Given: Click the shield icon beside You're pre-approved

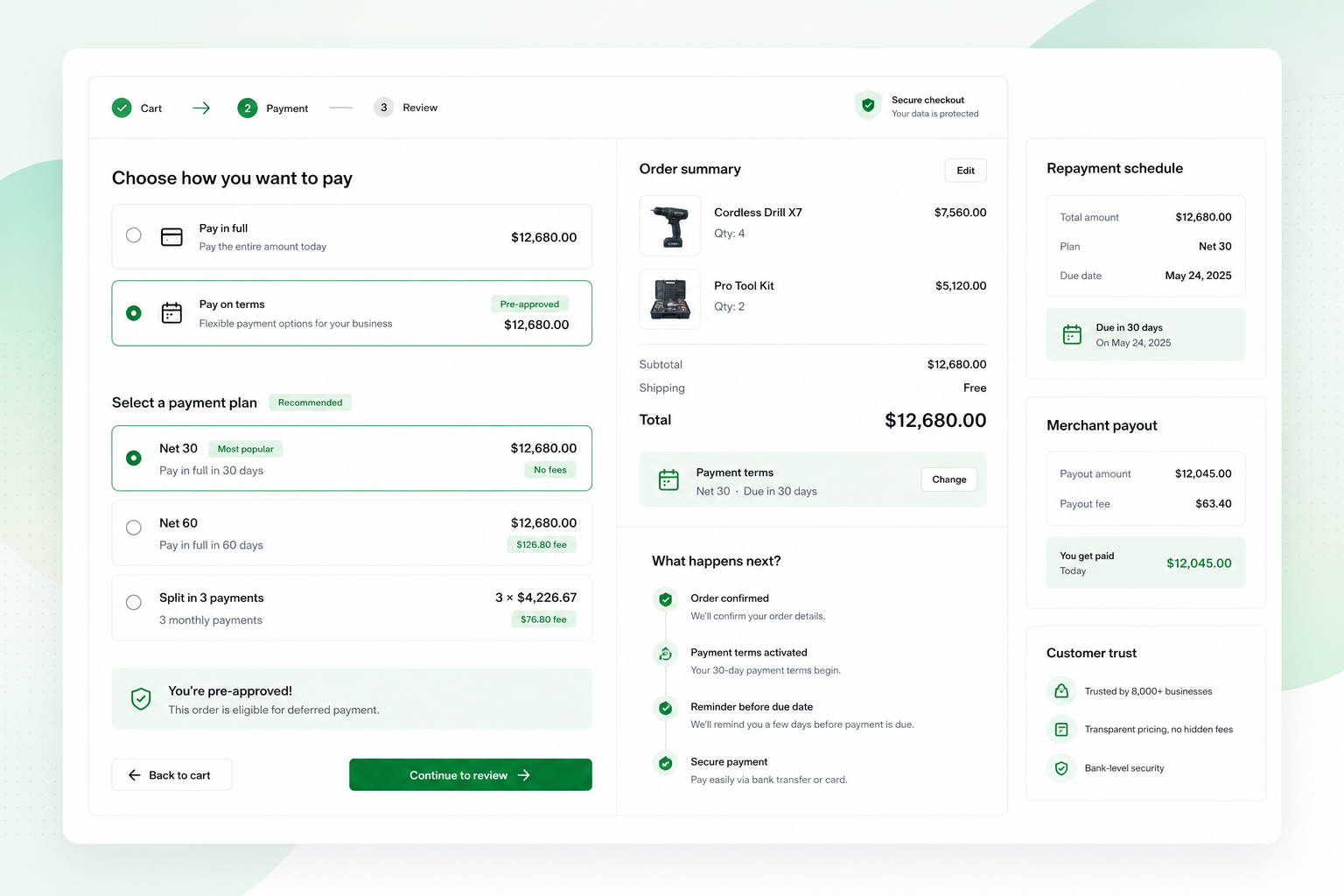Looking at the screenshot, I should 141,698.
